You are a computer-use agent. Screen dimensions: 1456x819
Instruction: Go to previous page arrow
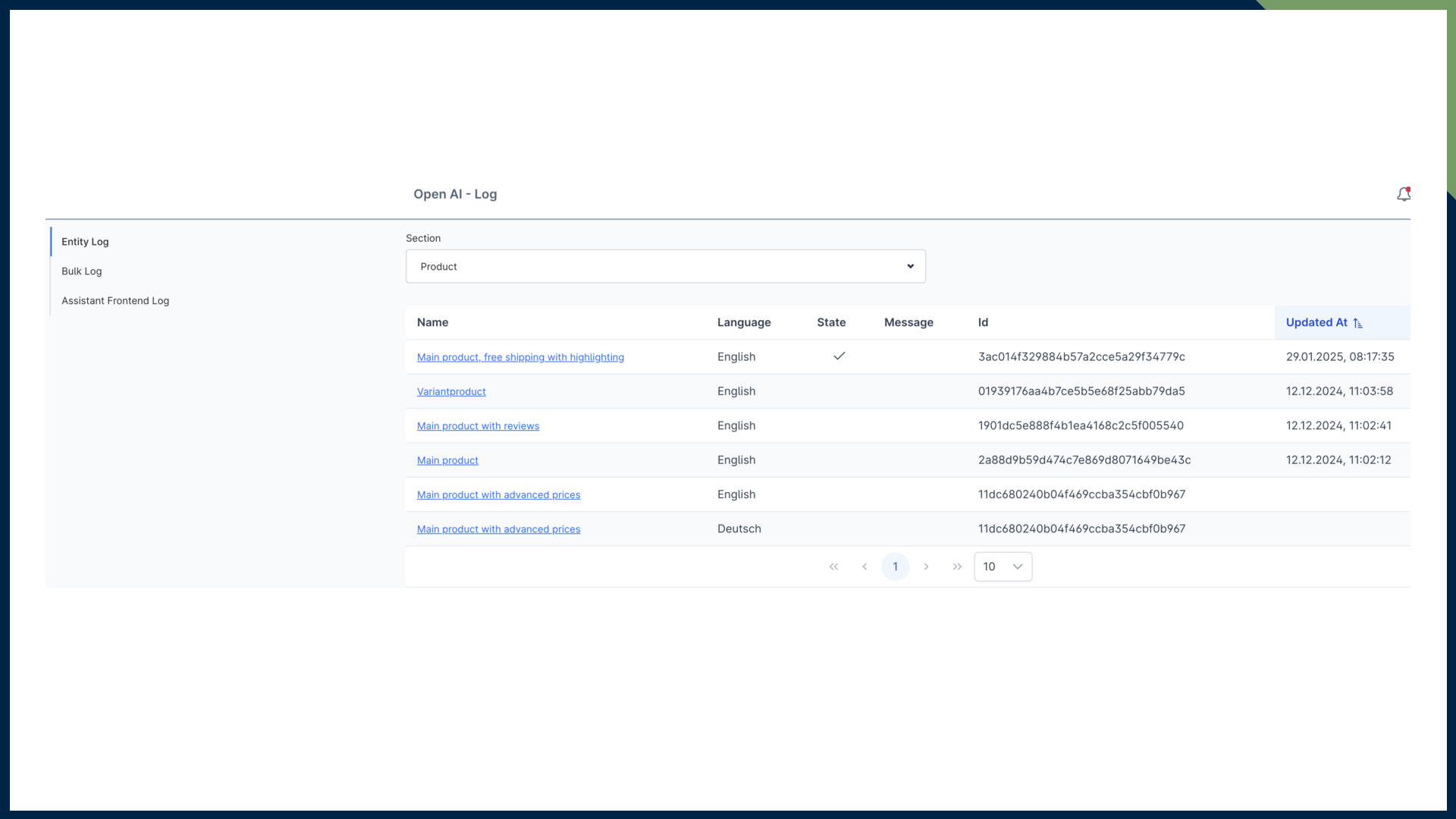[864, 566]
